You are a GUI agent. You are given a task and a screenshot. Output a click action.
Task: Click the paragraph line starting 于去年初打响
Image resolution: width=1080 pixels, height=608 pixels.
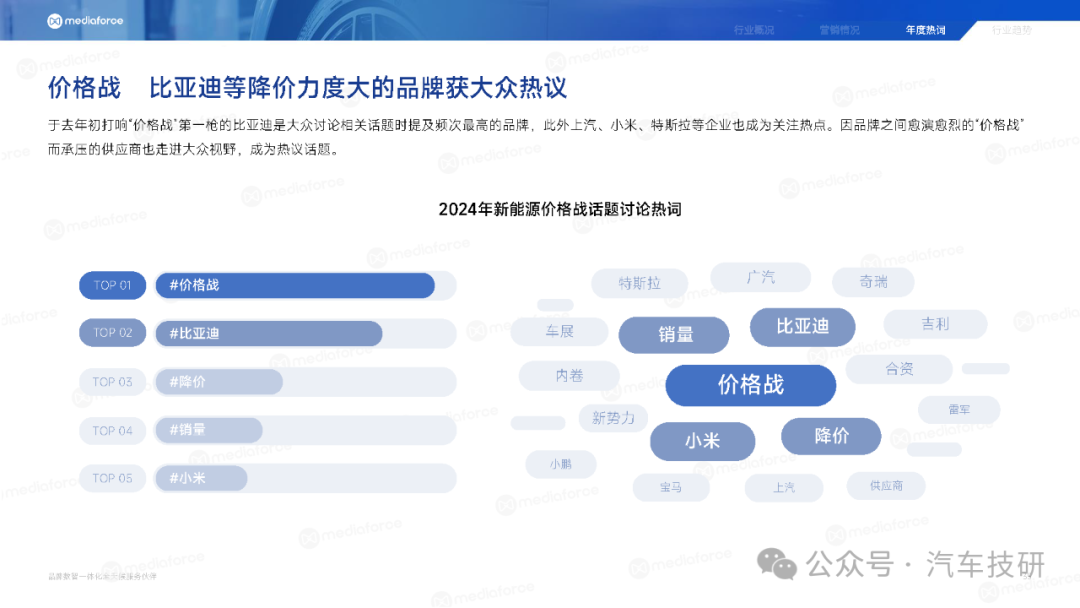[536, 125]
